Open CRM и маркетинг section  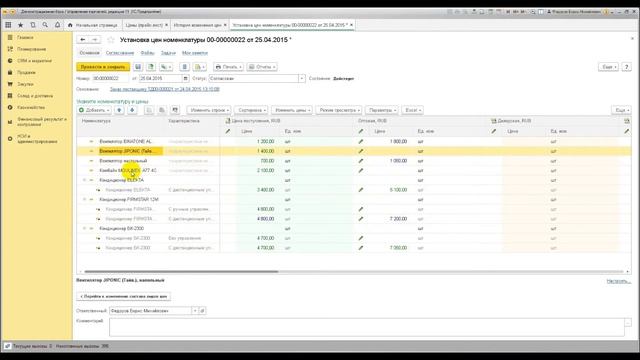tap(34, 61)
